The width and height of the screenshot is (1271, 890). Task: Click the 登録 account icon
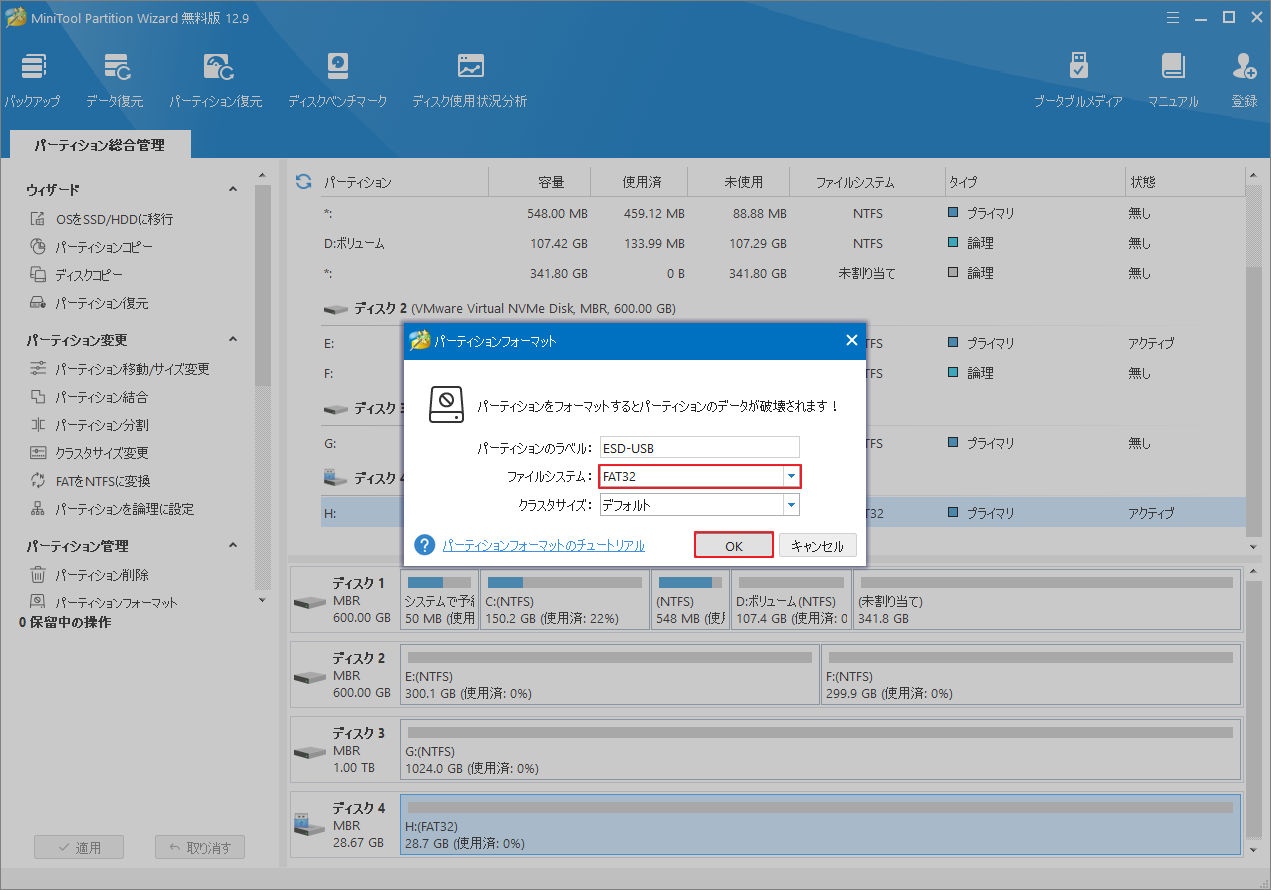click(x=1244, y=80)
